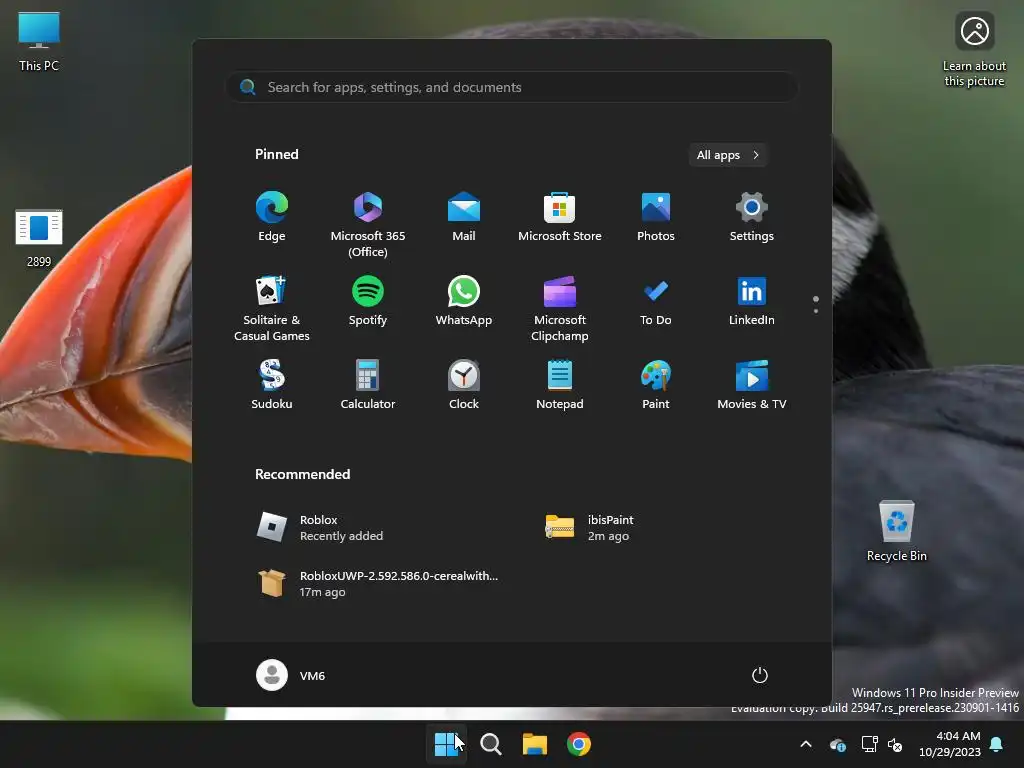Open the Calculator app
The height and width of the screenshot is (768, 1024).
368,385
